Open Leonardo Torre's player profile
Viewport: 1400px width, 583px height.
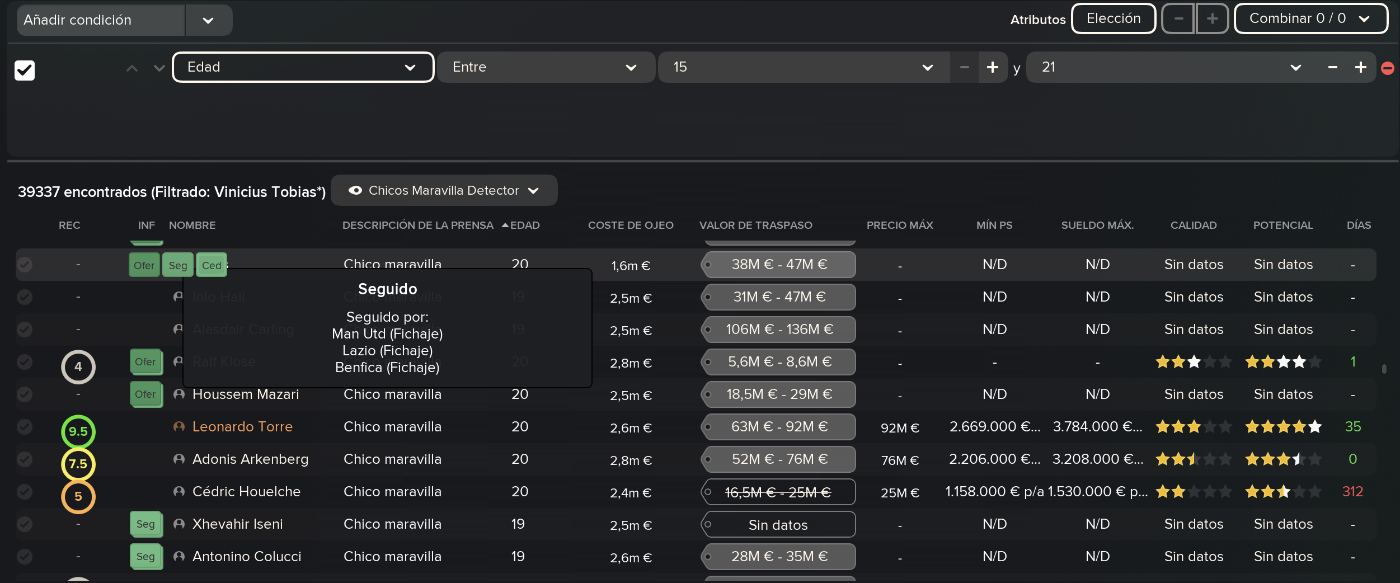[x=242, y=427]
